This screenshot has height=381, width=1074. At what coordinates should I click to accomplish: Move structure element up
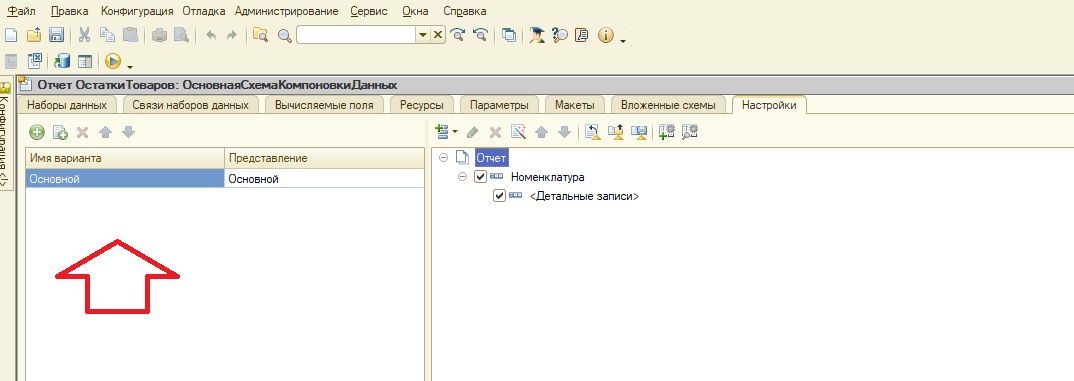(x=541, y=132)
